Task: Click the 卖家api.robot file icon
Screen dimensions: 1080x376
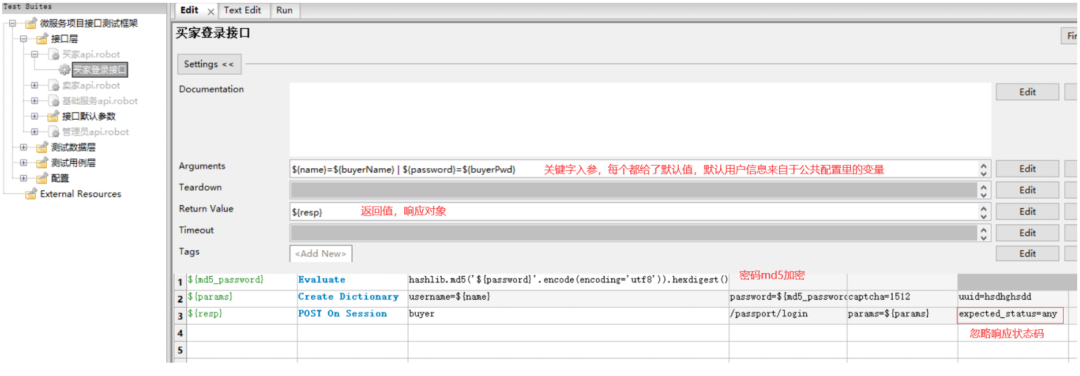Action: pos(54,85)
